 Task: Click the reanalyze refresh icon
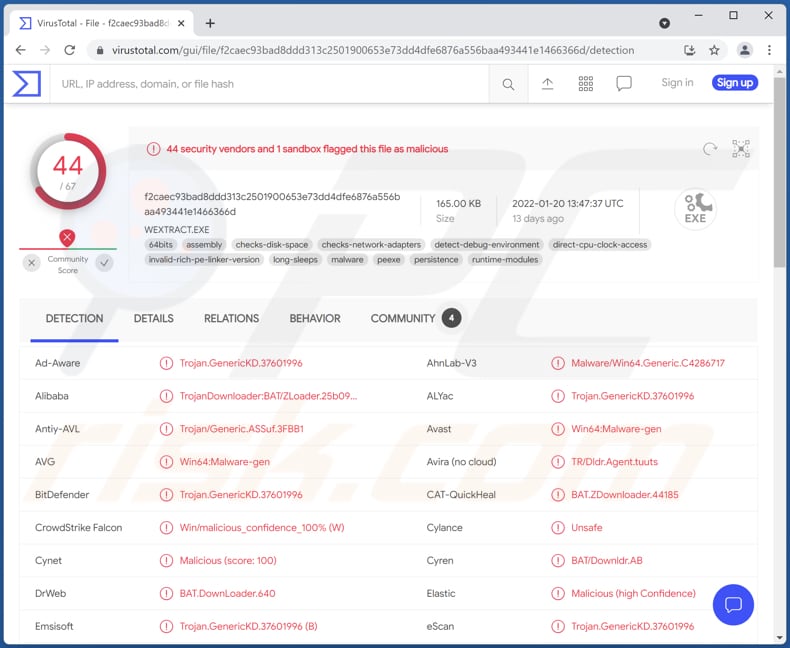[x=710, y=149]
